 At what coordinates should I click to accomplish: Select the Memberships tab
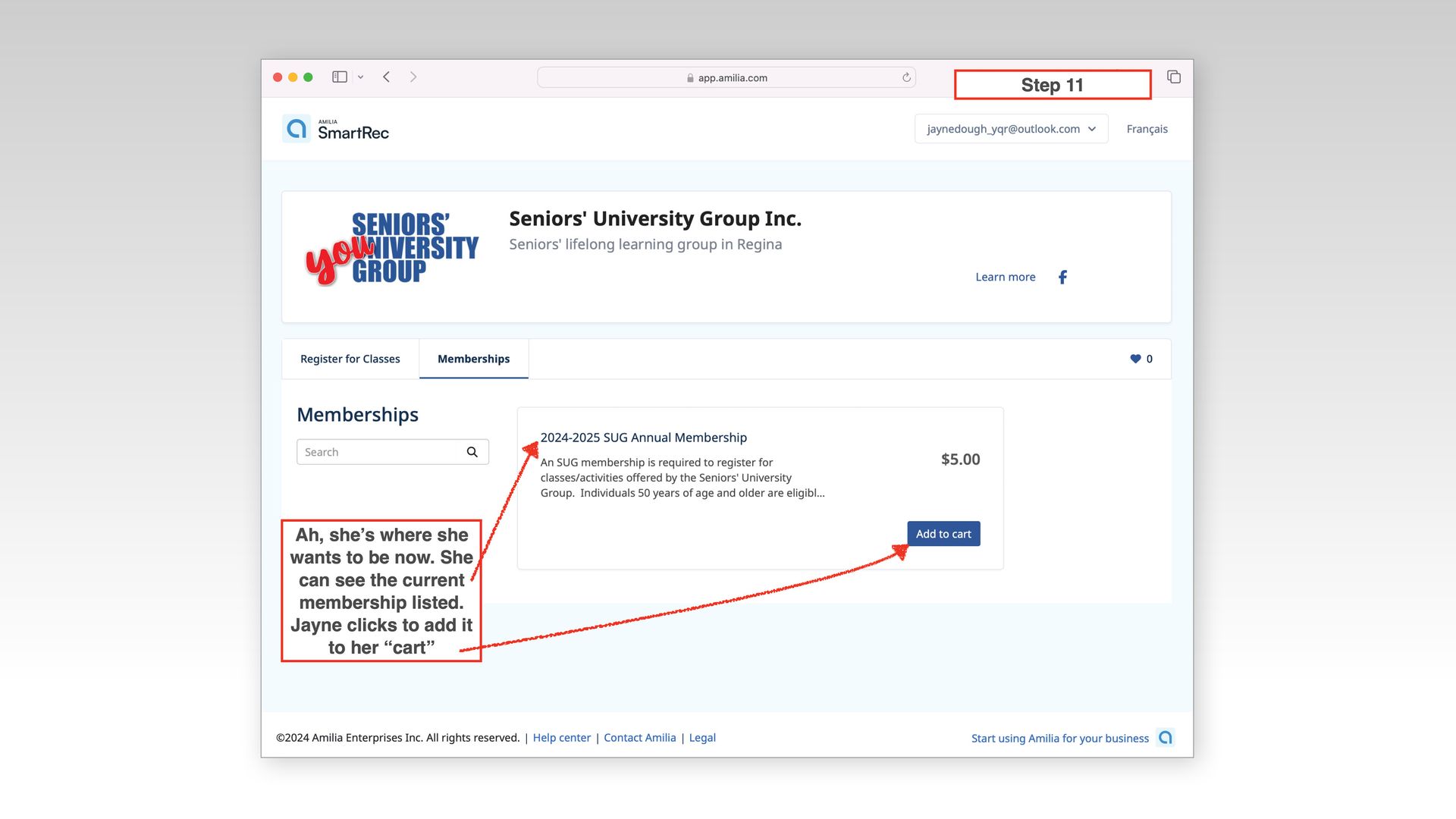click(473, 359)
